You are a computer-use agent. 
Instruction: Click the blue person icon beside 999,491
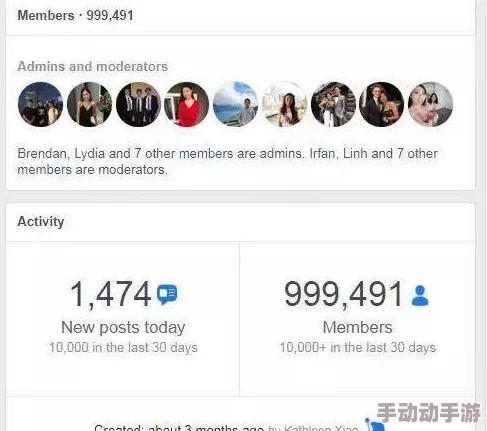tap(420, 296)
